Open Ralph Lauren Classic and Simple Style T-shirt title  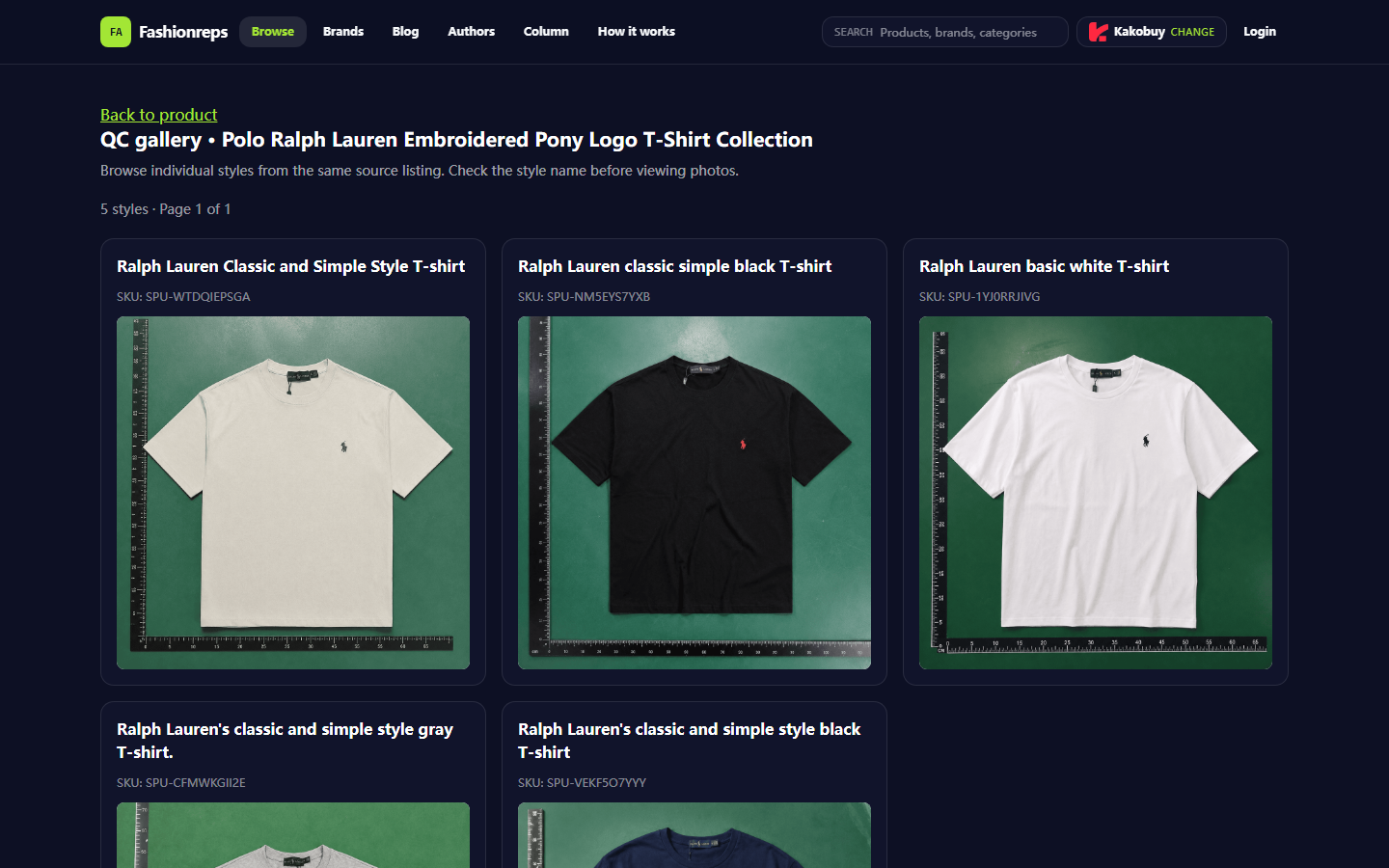tap(291, 266)
